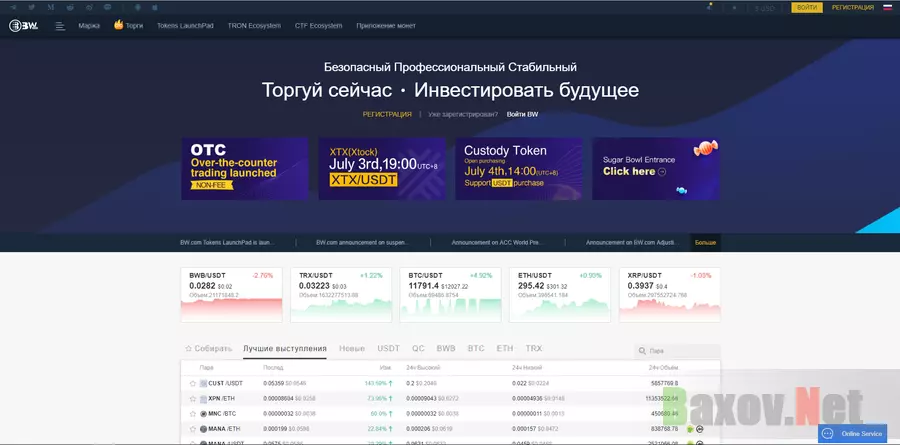Open the BTC/USDT ticker card
The height and width of the screenshot is (445, 900).
pos(451,295)
